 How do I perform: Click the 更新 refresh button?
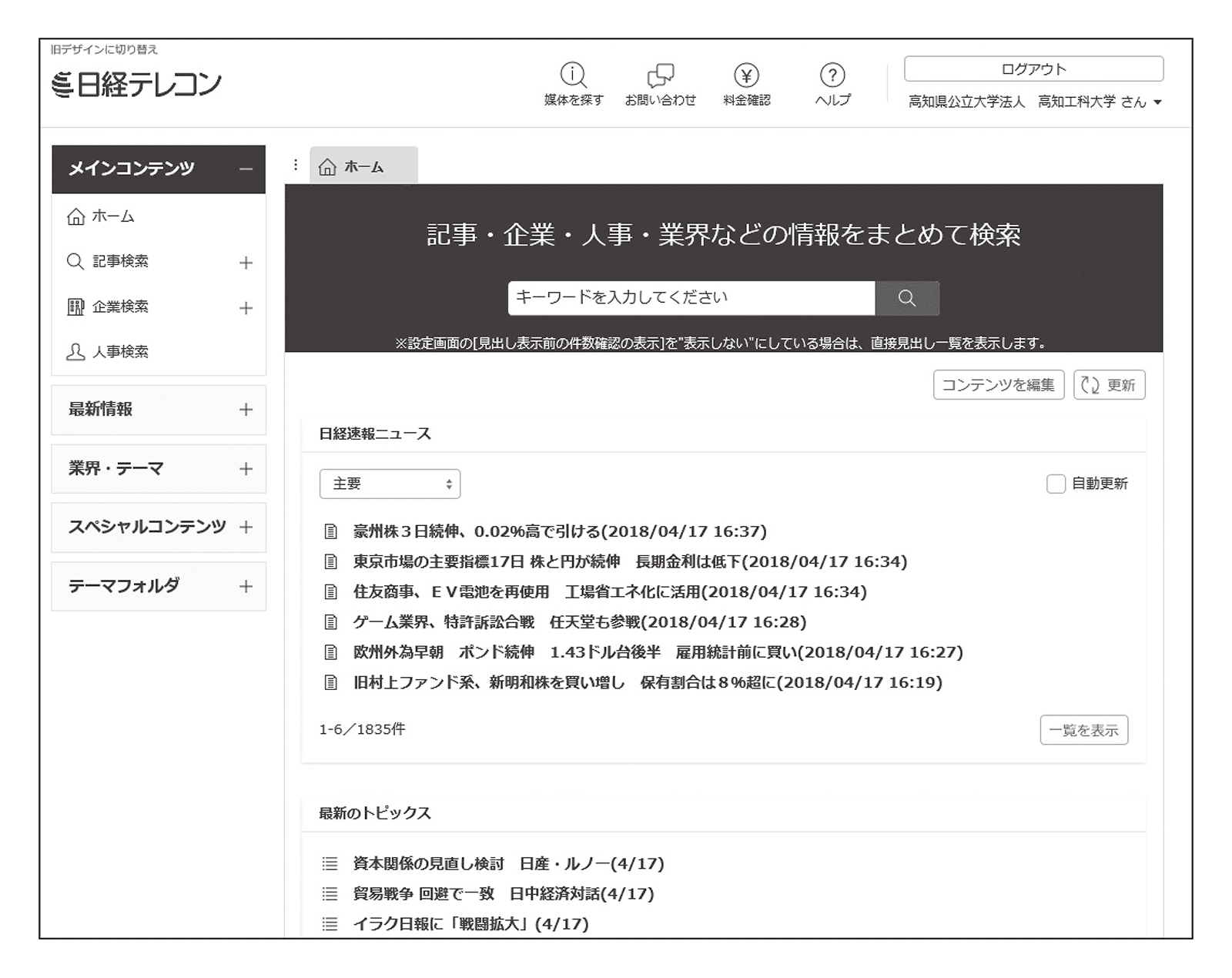1109,385
